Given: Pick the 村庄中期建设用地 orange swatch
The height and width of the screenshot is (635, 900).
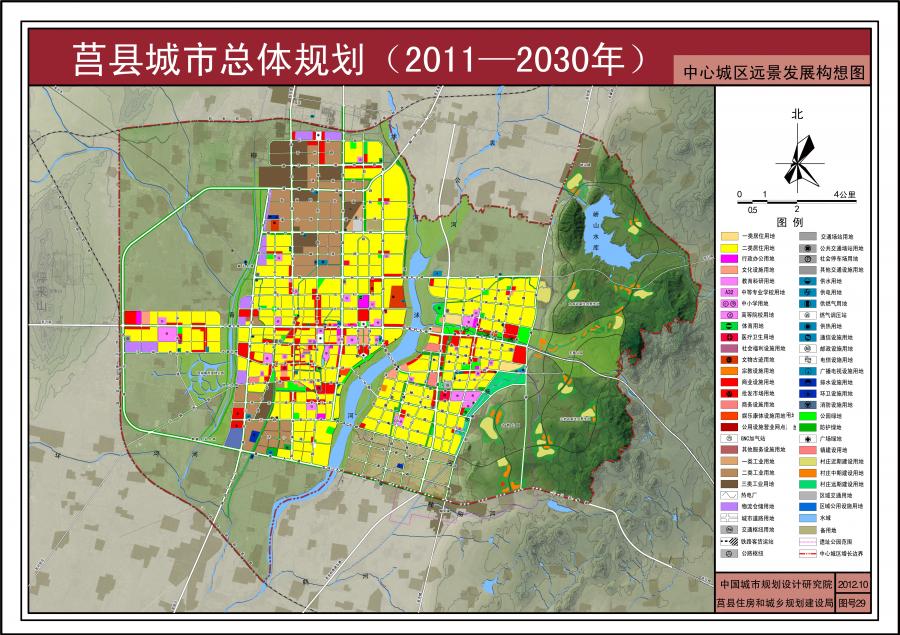Looking at the screenshot, I should (808, 473).
